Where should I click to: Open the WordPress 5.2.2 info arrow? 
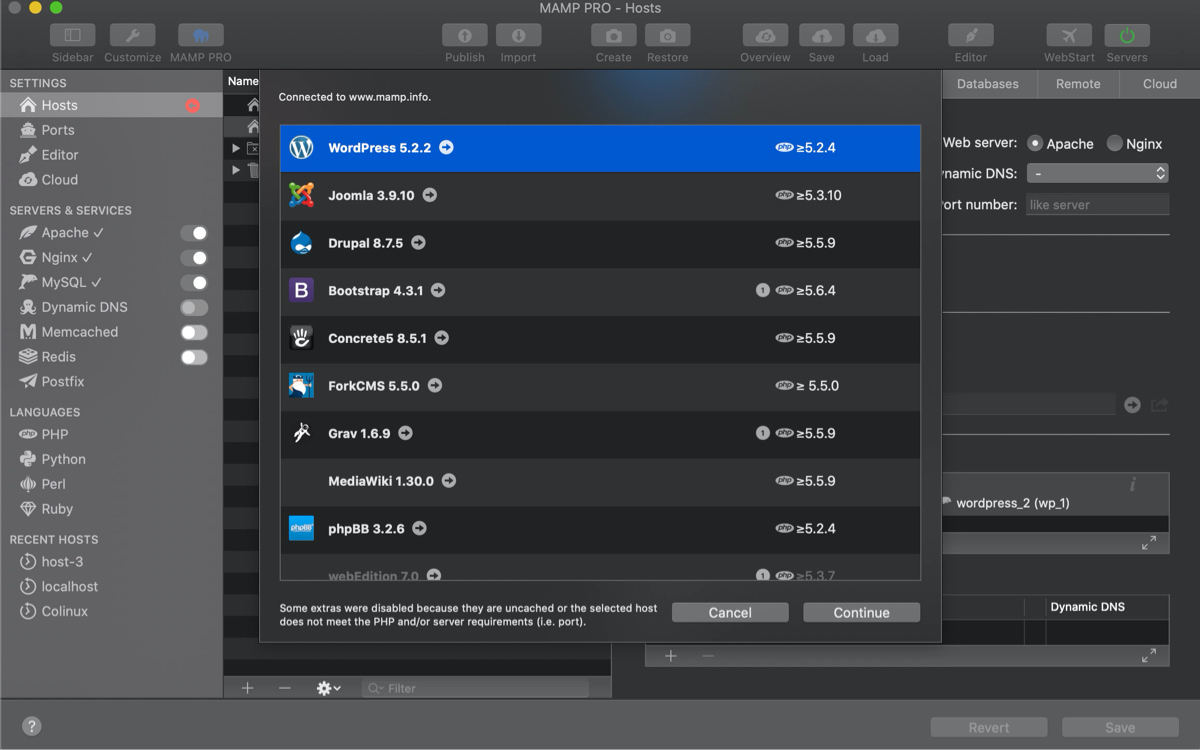pyautogui.click(x=446, y=147)
